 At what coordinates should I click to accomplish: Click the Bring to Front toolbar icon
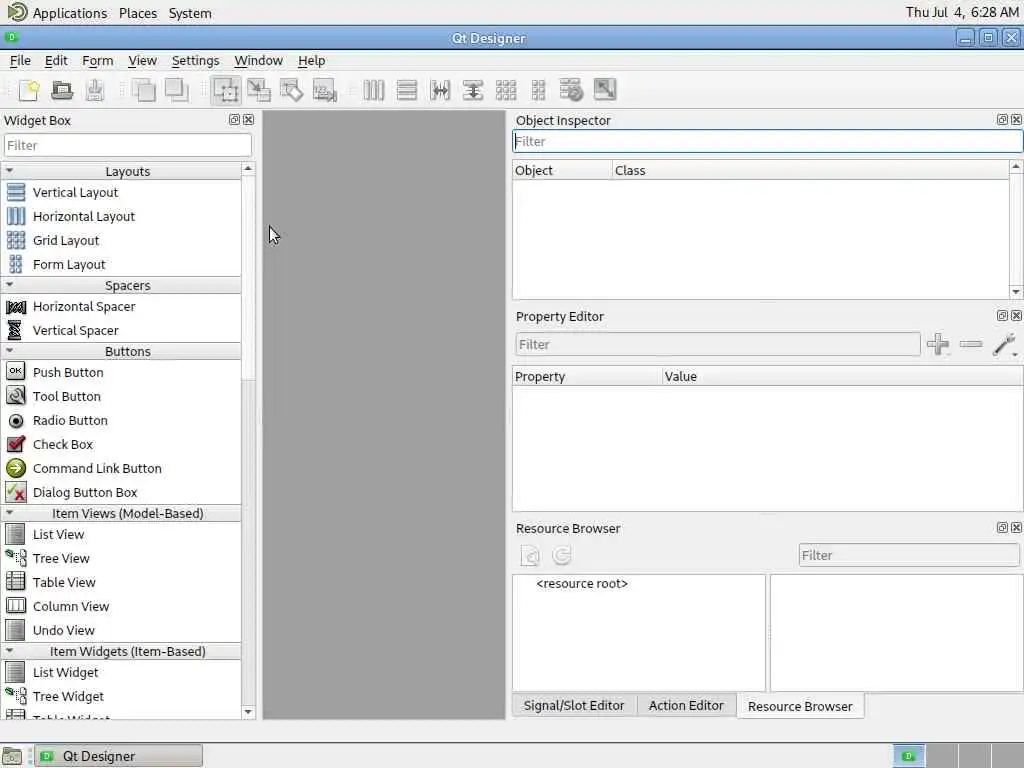pyautogui.click(x=176, y=90)
